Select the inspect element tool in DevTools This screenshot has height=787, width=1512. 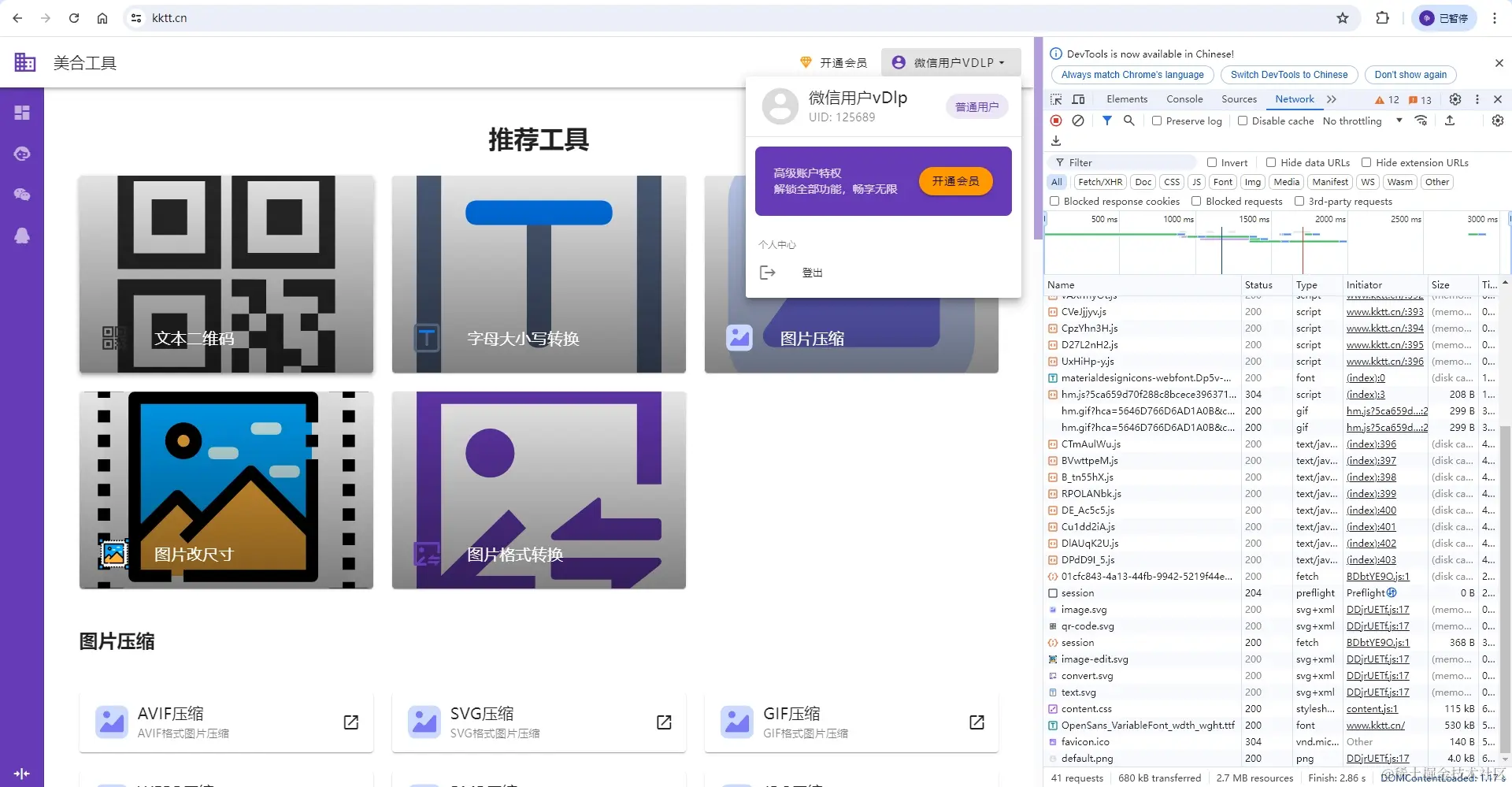click(x=1056, y=99)
